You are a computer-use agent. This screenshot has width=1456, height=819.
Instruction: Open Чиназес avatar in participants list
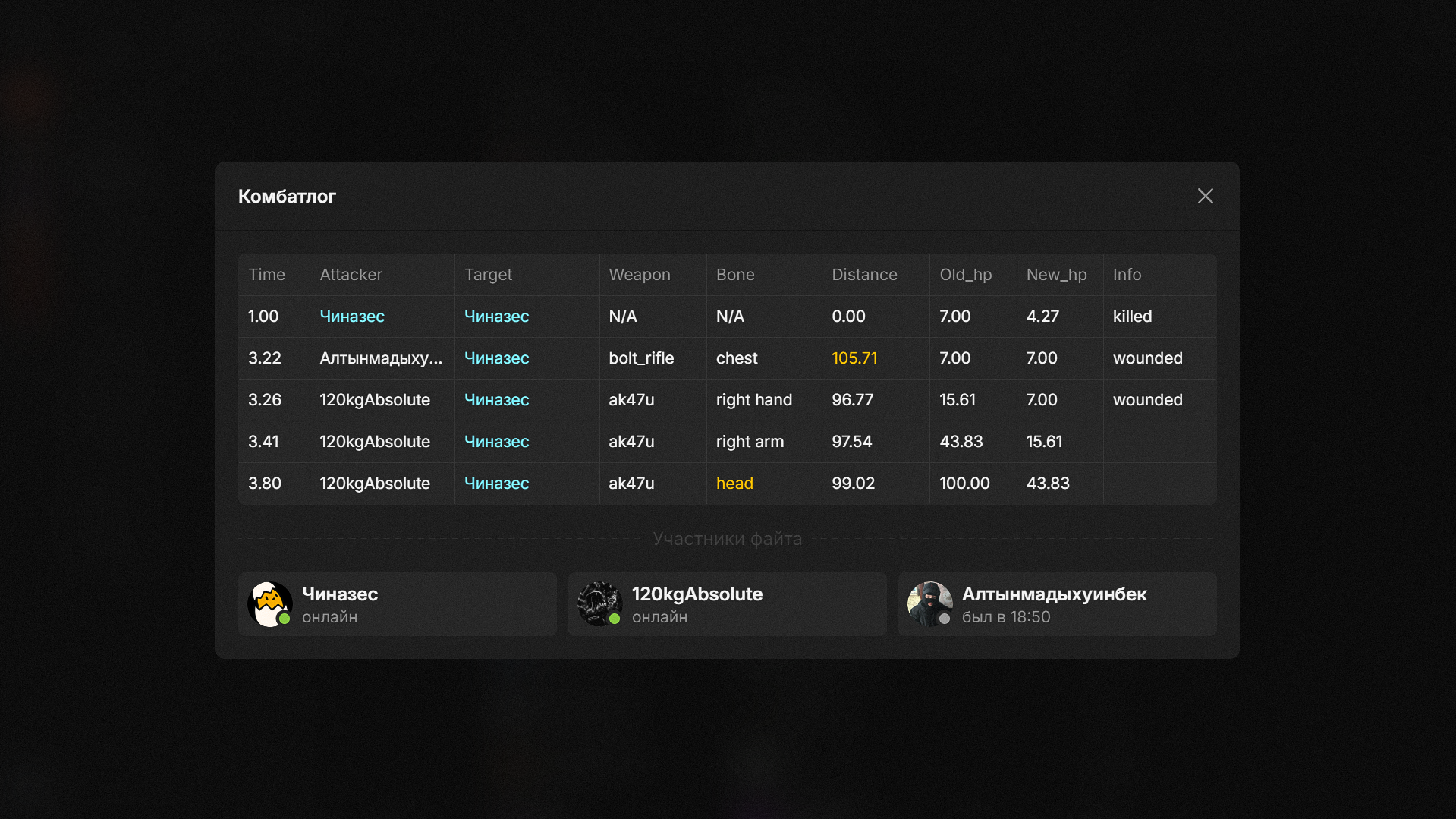(x=270, y=604)
